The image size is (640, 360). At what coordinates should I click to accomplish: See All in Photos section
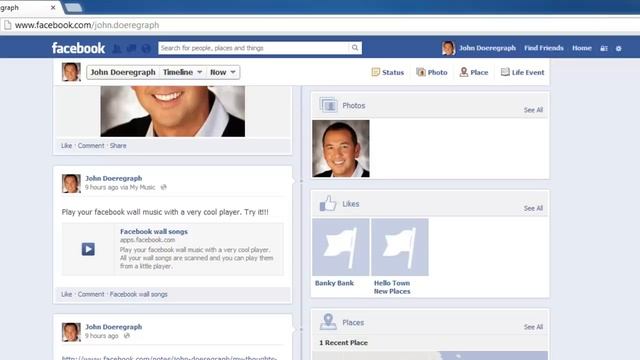533,110
